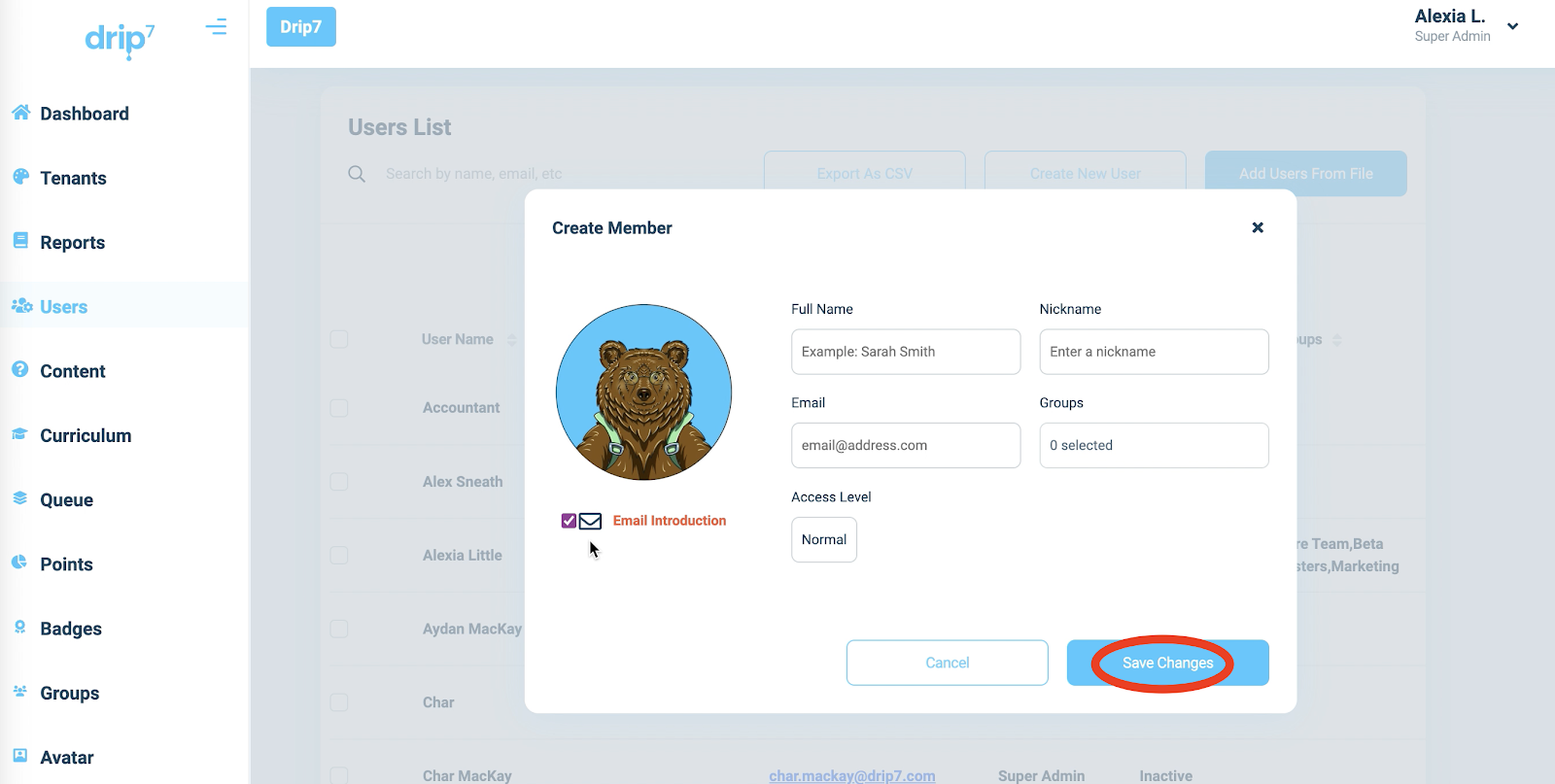The image size is (1555, 784).
Task: Open the Avatar menu item
Action: click(67, 758)
